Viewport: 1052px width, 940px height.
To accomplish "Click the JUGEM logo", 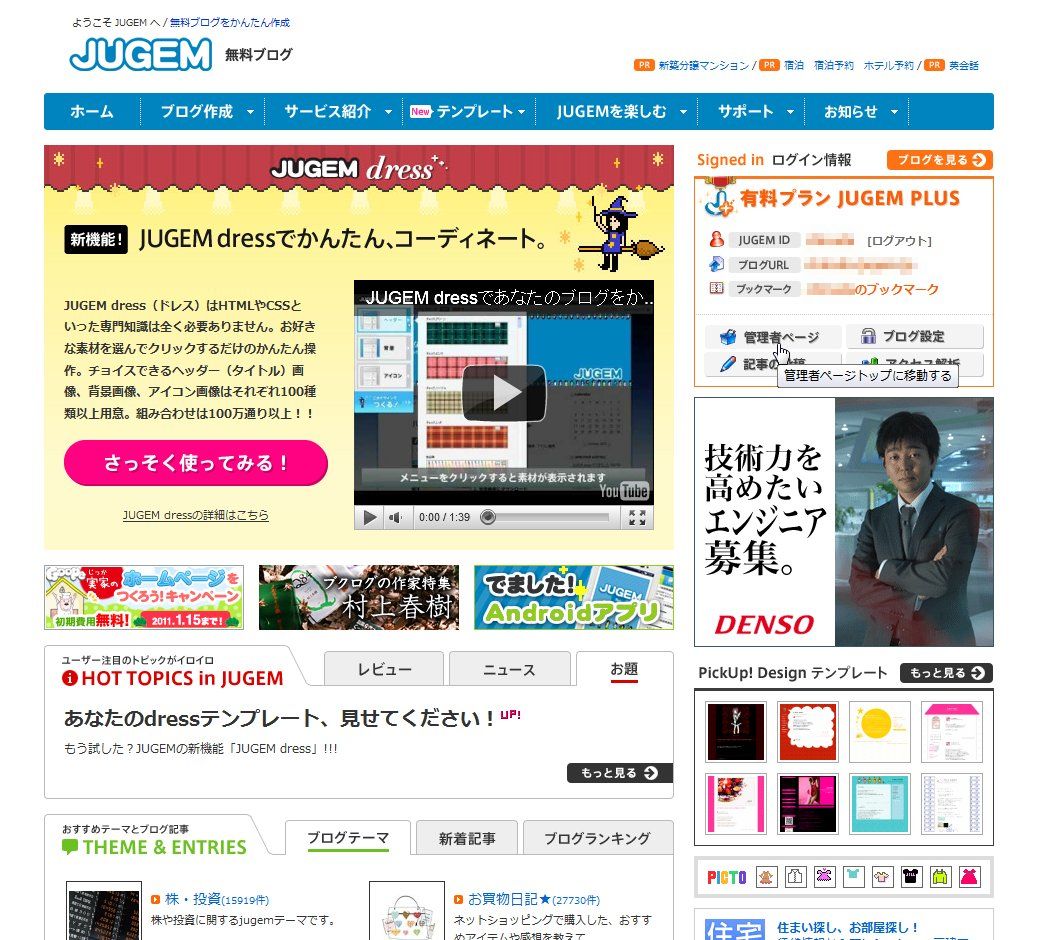I will 141,54.
